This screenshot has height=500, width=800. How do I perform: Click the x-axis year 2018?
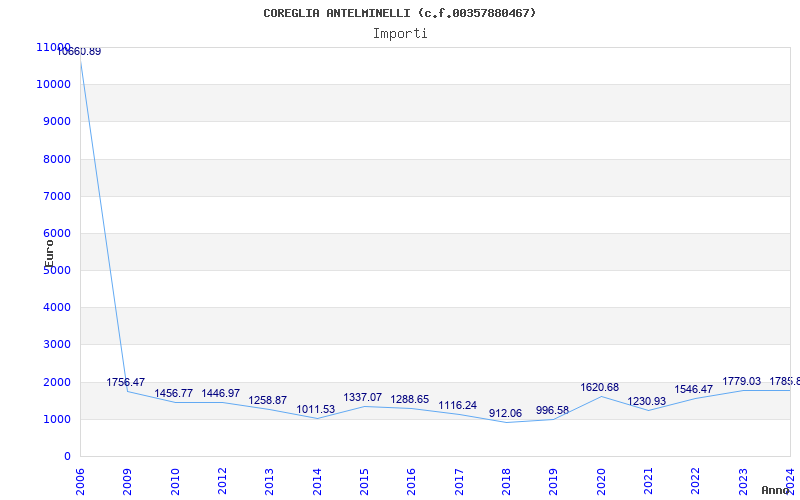pyautogui.click(x=506, y=482)
